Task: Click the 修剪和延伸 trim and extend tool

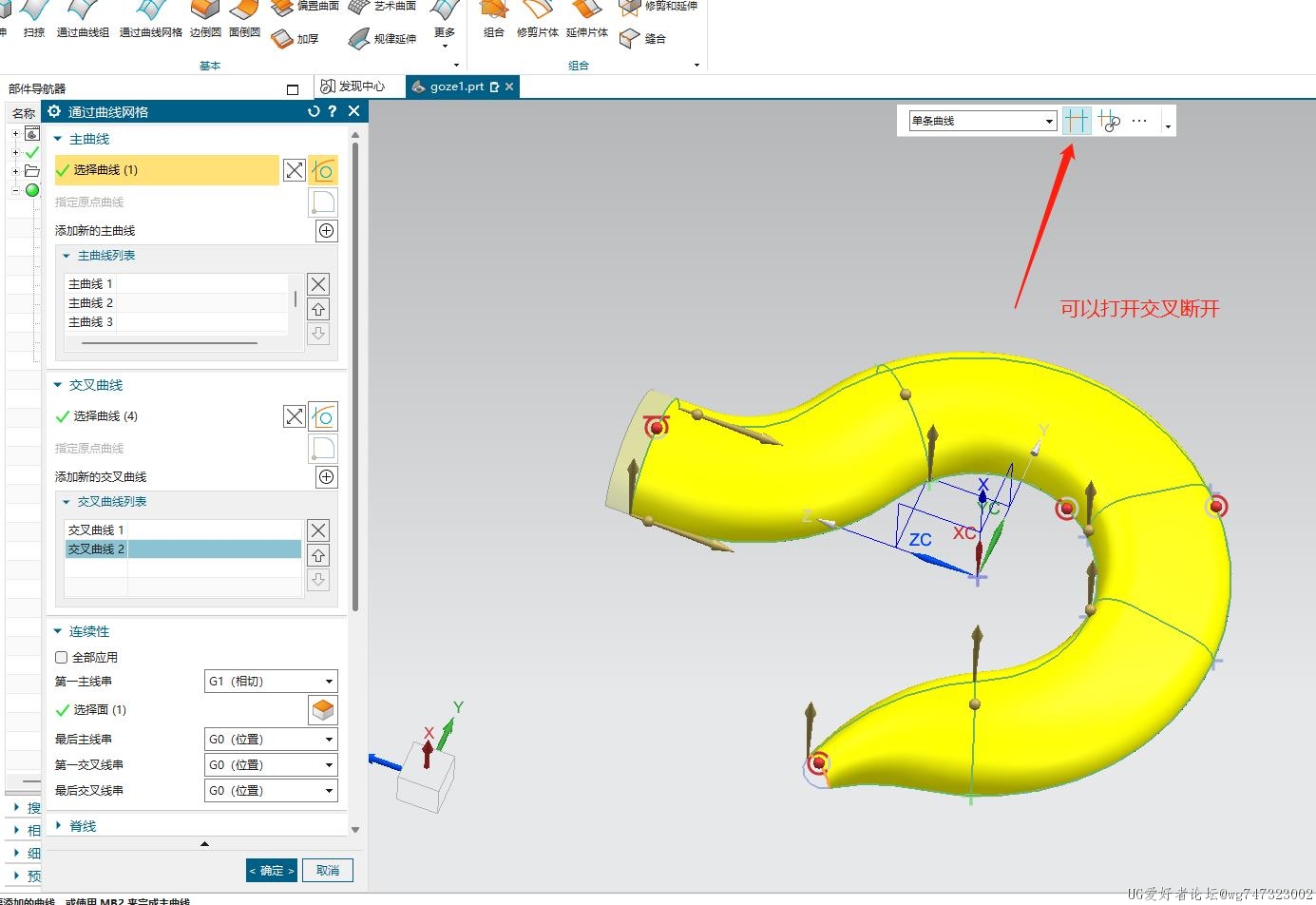Action: coord(658,7)
